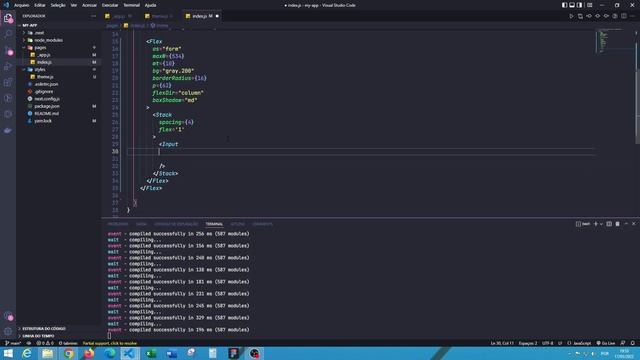Viewport: 640px width, 360px height.
Task: Close the terminal panel
Action: (x=634, y=224)
